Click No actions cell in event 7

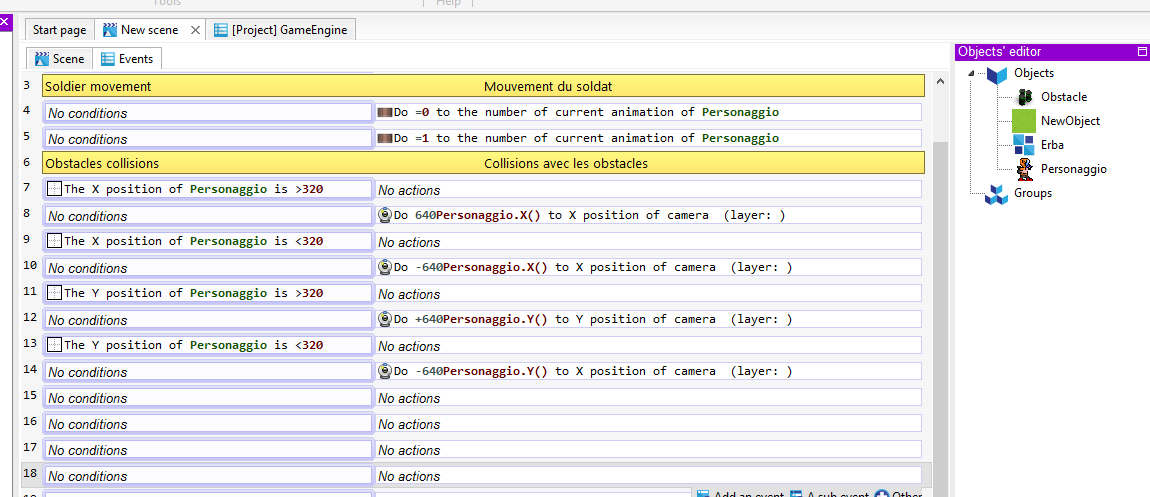tap(648, 190)
